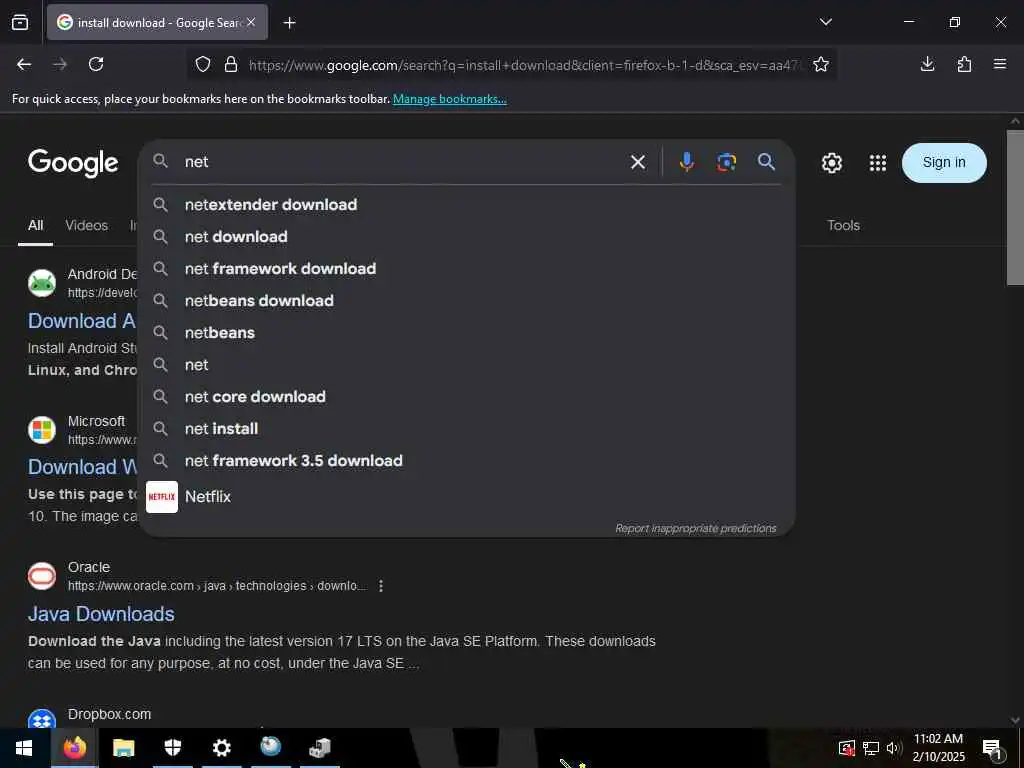Click Firefox in the taskbar
Screen dimensions: 1024x768
(x=74, y=748)
